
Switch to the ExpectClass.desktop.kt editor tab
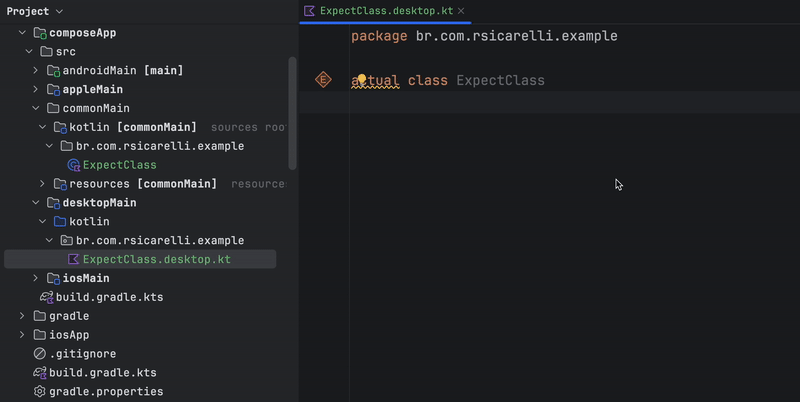coord(386,11)
